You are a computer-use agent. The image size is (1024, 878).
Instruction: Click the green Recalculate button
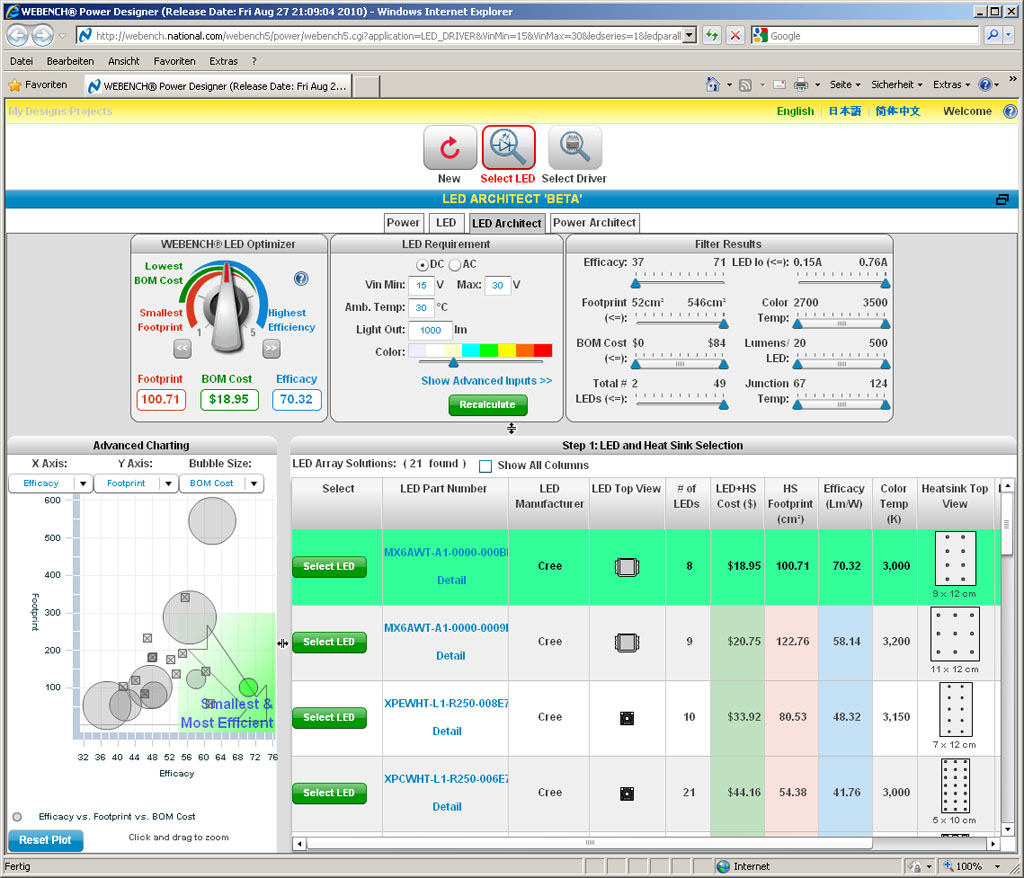[487, 405]
